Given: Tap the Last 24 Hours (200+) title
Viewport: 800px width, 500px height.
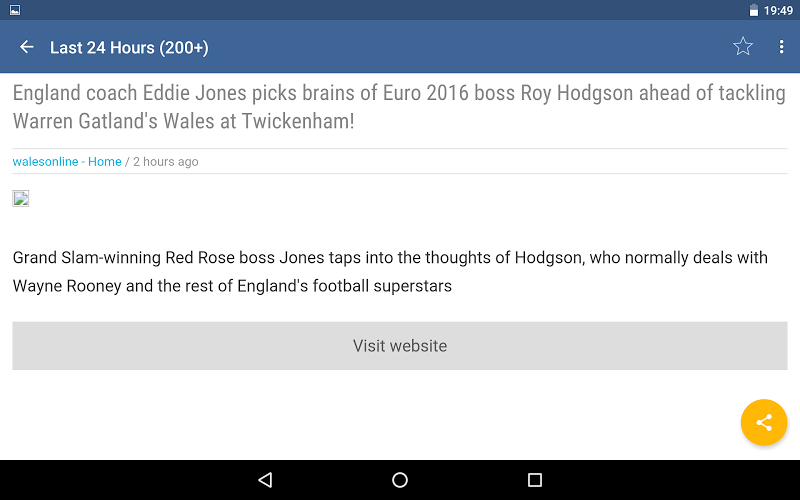Looking at the screenshot, I should [x=129, y=47].
